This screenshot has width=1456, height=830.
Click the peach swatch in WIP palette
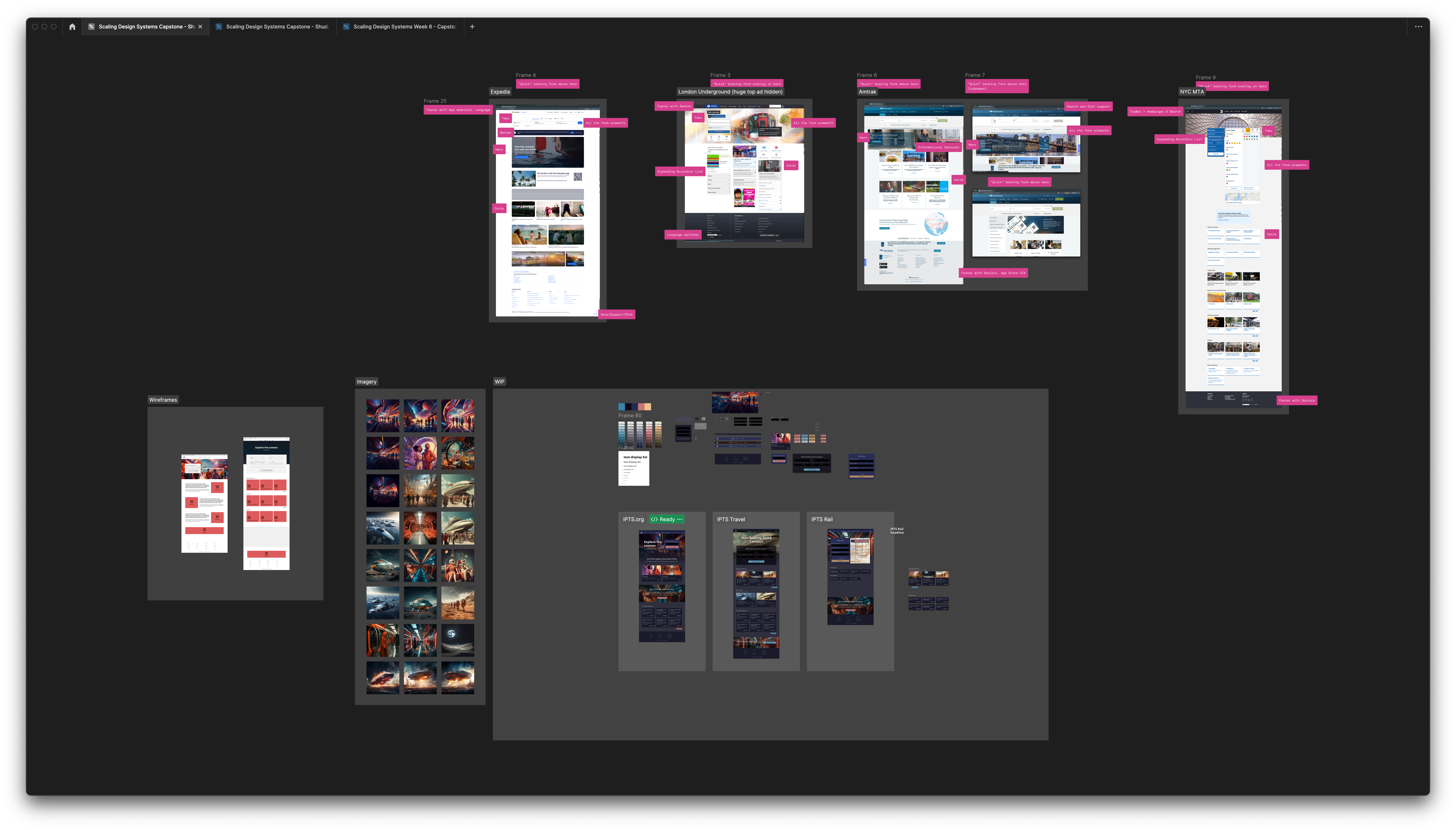[648, 407]
